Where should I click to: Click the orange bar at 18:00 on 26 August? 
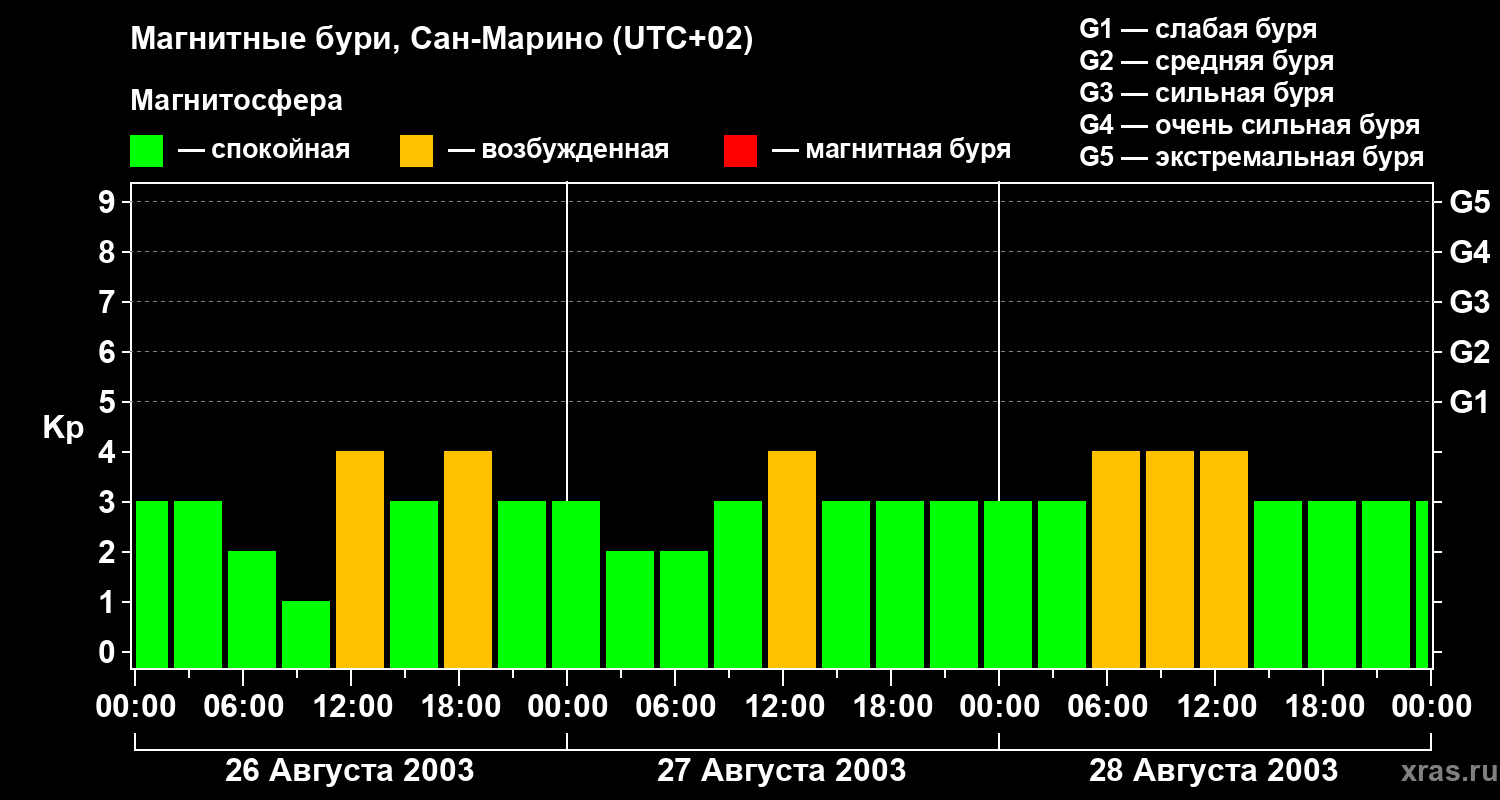pos(468,560)
